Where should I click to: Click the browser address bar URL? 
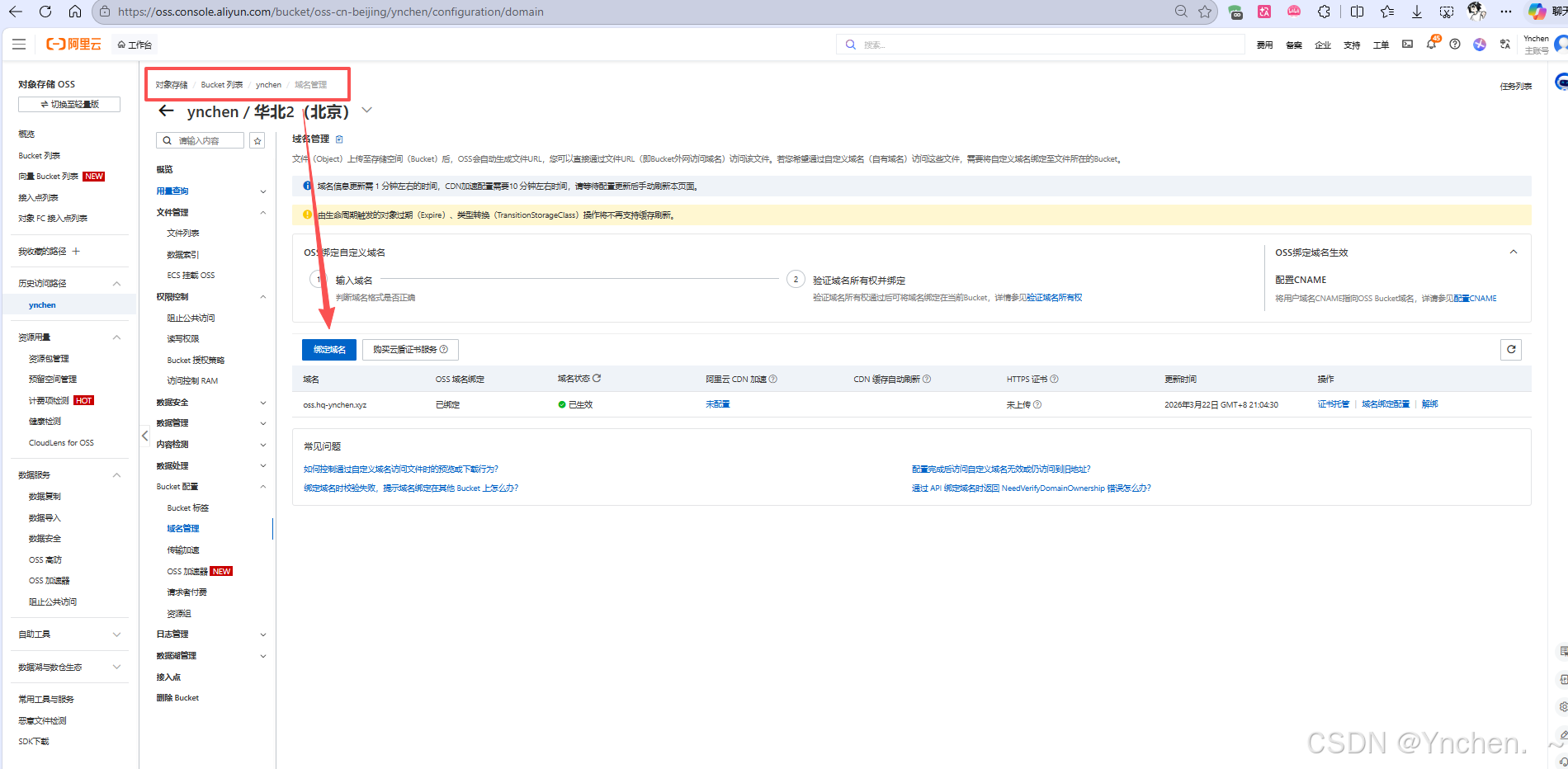pos(330,12)
